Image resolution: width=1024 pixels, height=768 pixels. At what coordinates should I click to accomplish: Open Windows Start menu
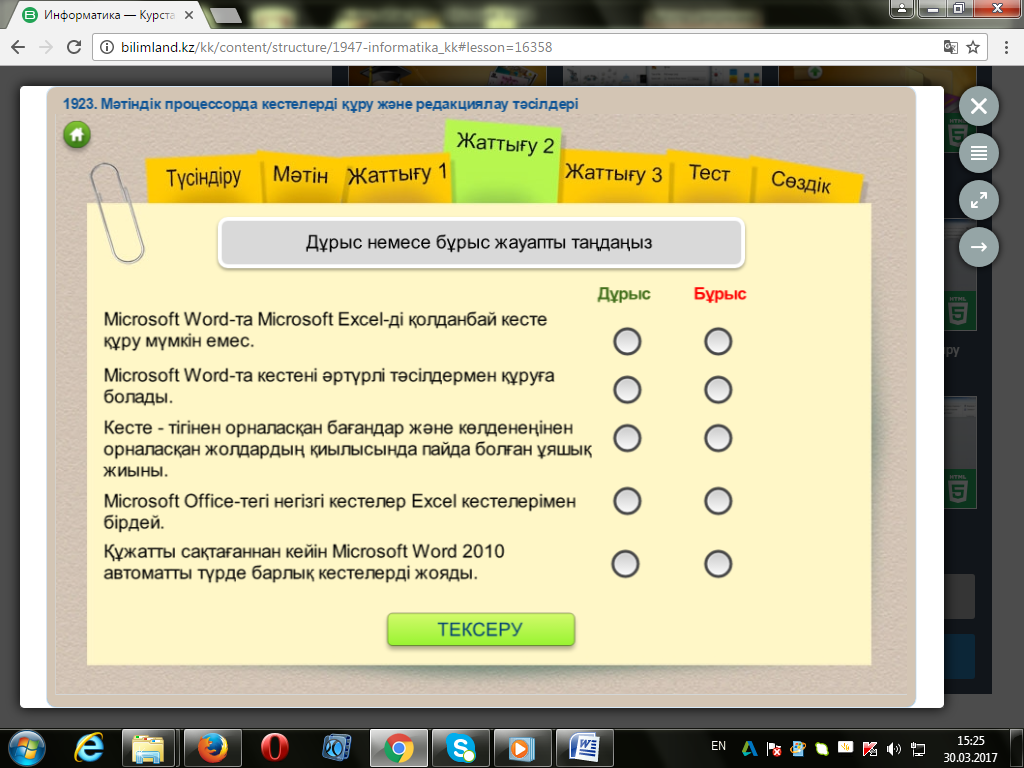coord(27,748)
